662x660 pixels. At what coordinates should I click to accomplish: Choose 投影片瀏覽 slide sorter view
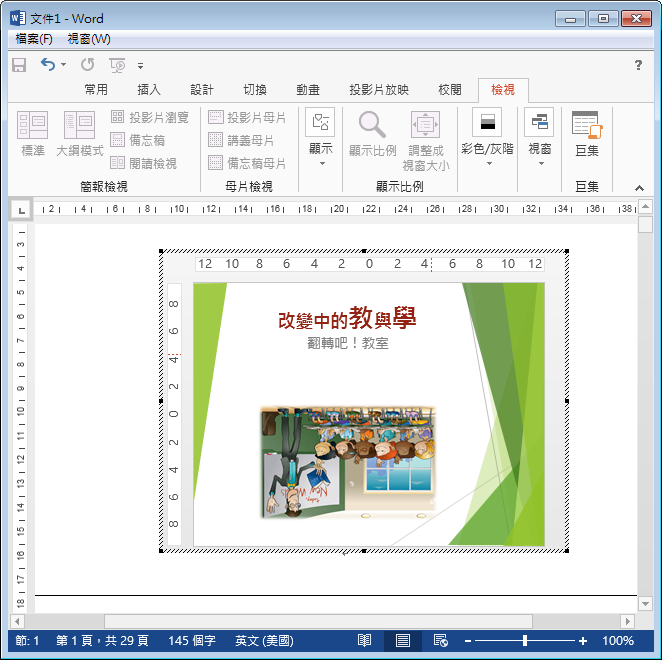[x=149, y=117]
